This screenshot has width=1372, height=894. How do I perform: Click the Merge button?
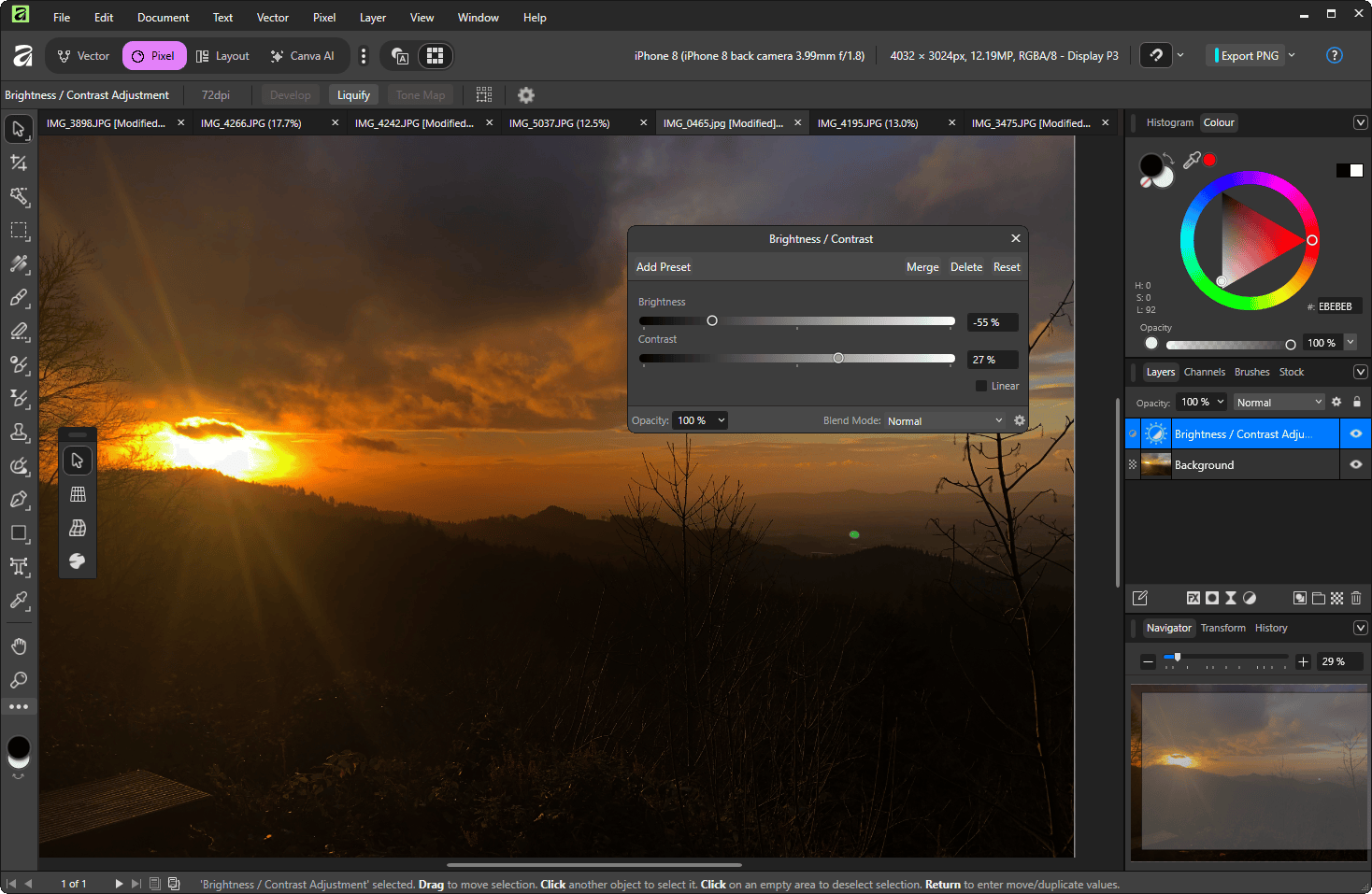pos(922,267)
